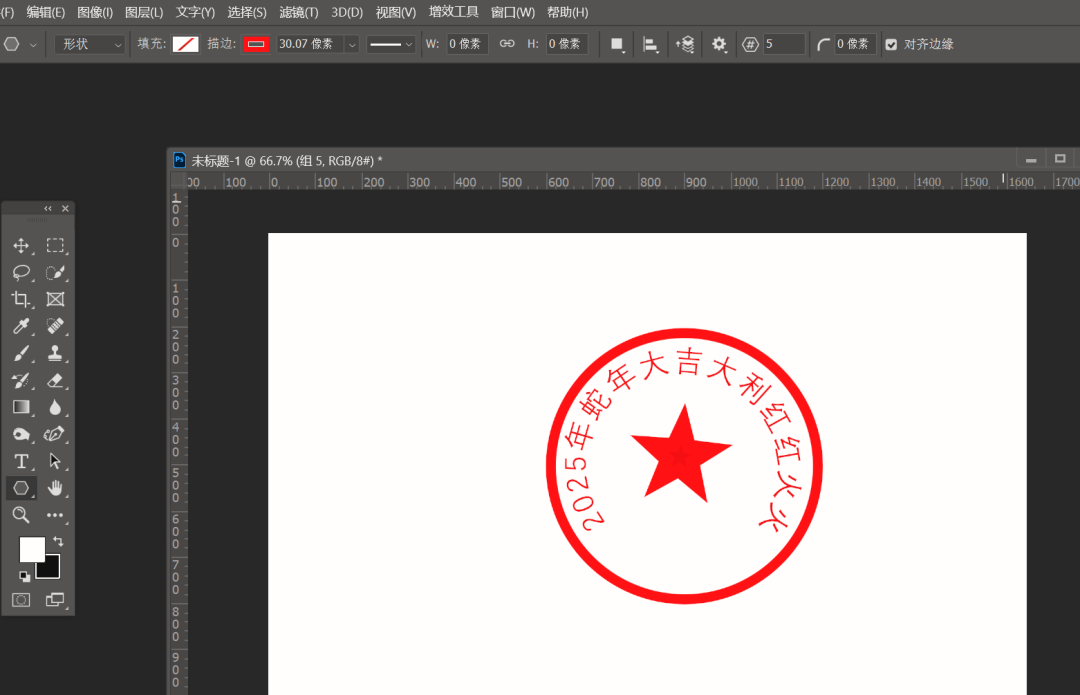Select the Gradient tool

[21, 407]
